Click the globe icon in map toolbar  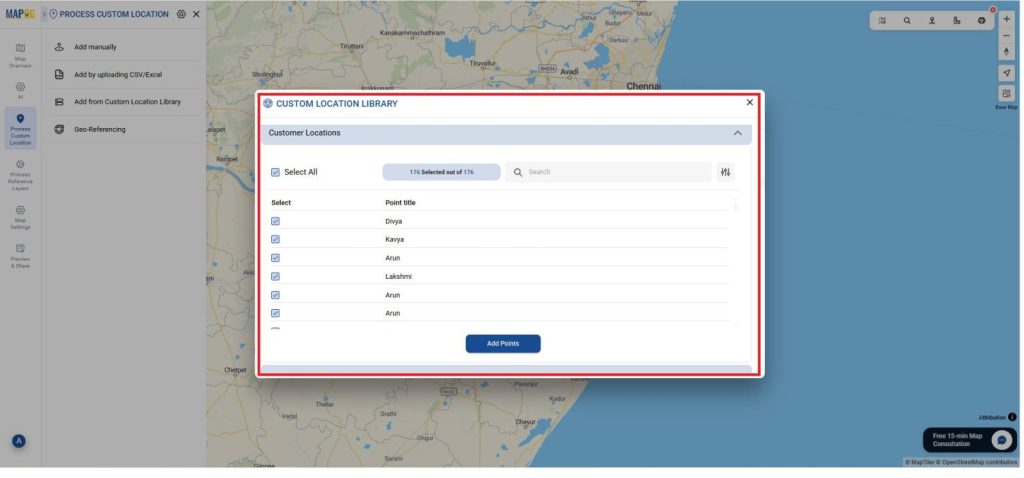click(982, 20)
